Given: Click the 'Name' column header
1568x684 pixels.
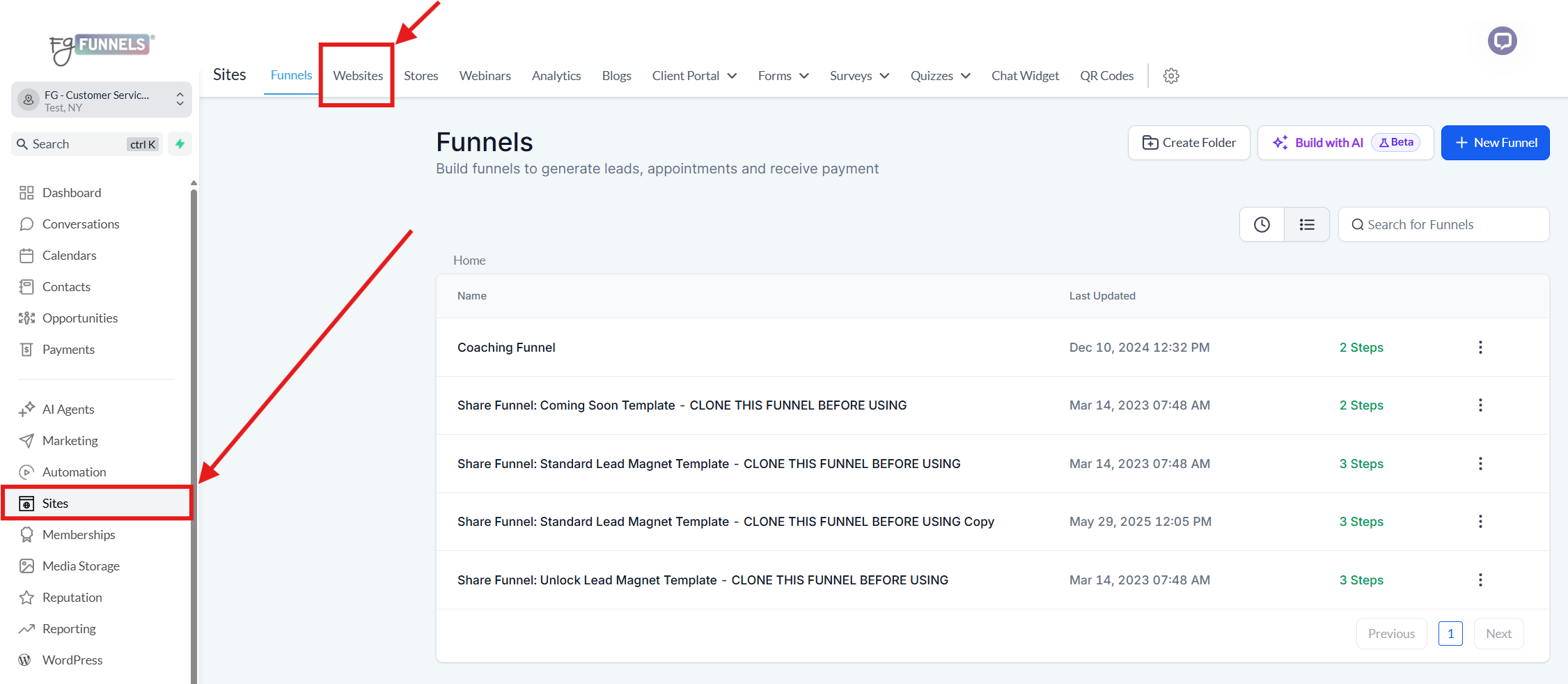Looking at the screenshot, I should 472,296.
